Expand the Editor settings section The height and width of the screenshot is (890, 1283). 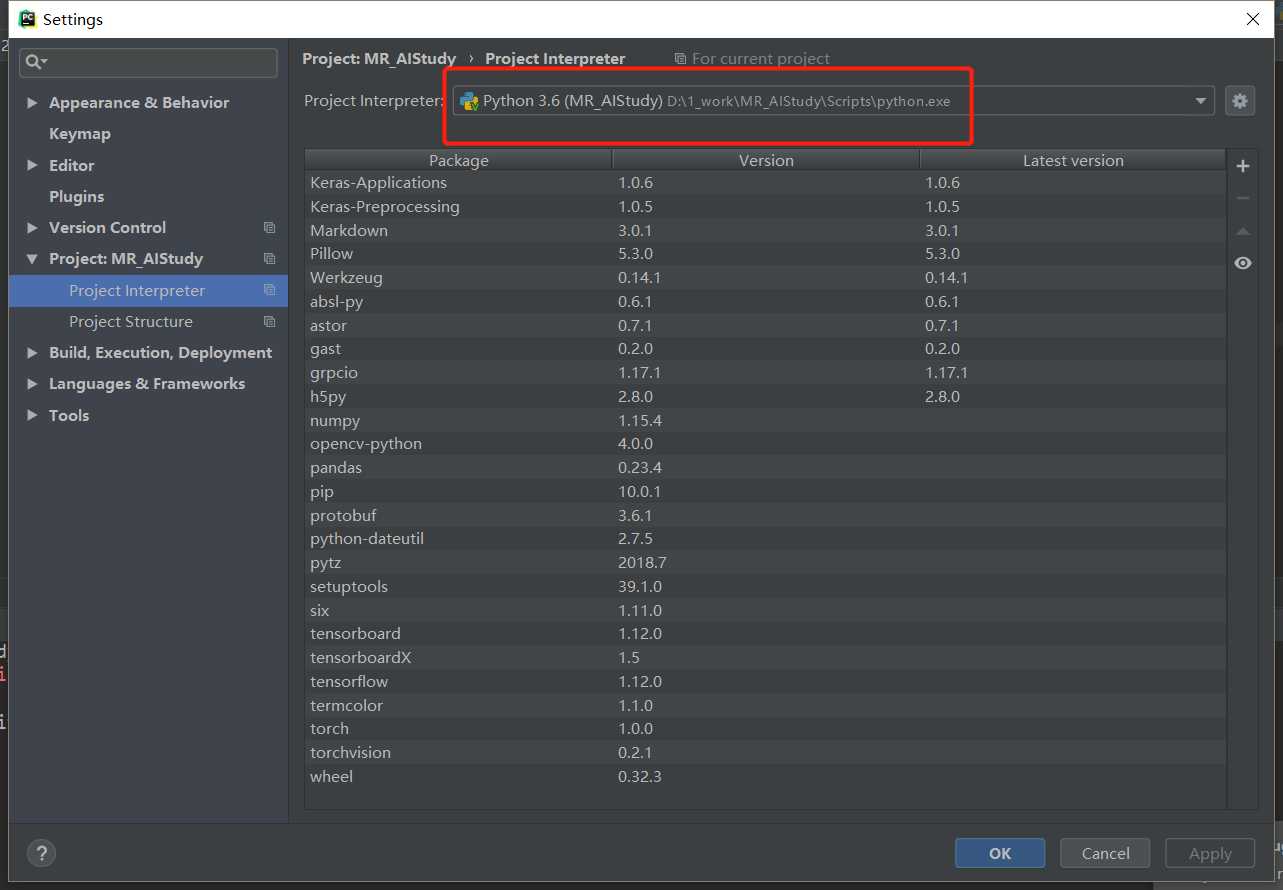[x=32, y=166]
